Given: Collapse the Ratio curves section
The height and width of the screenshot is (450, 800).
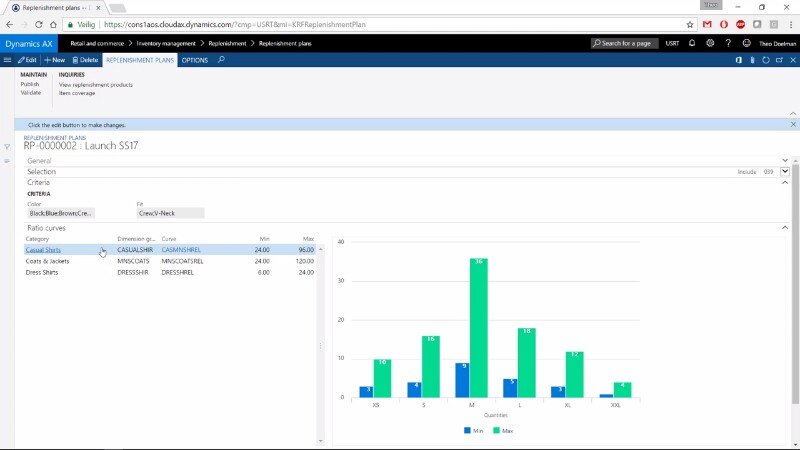Looking at the screenshot, I should click(x=784, y=228).
